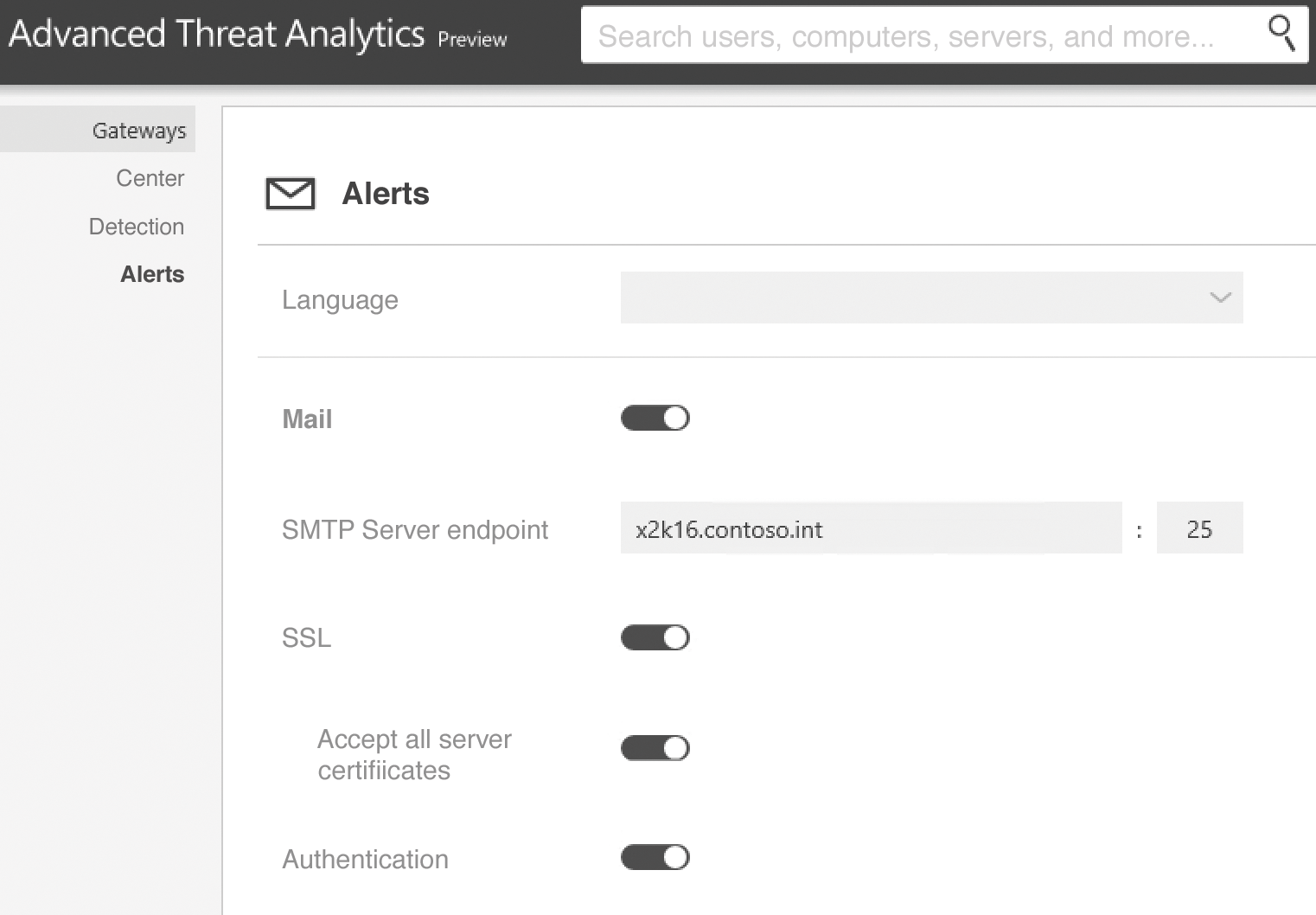Click the Alerts page heading text

386,194
